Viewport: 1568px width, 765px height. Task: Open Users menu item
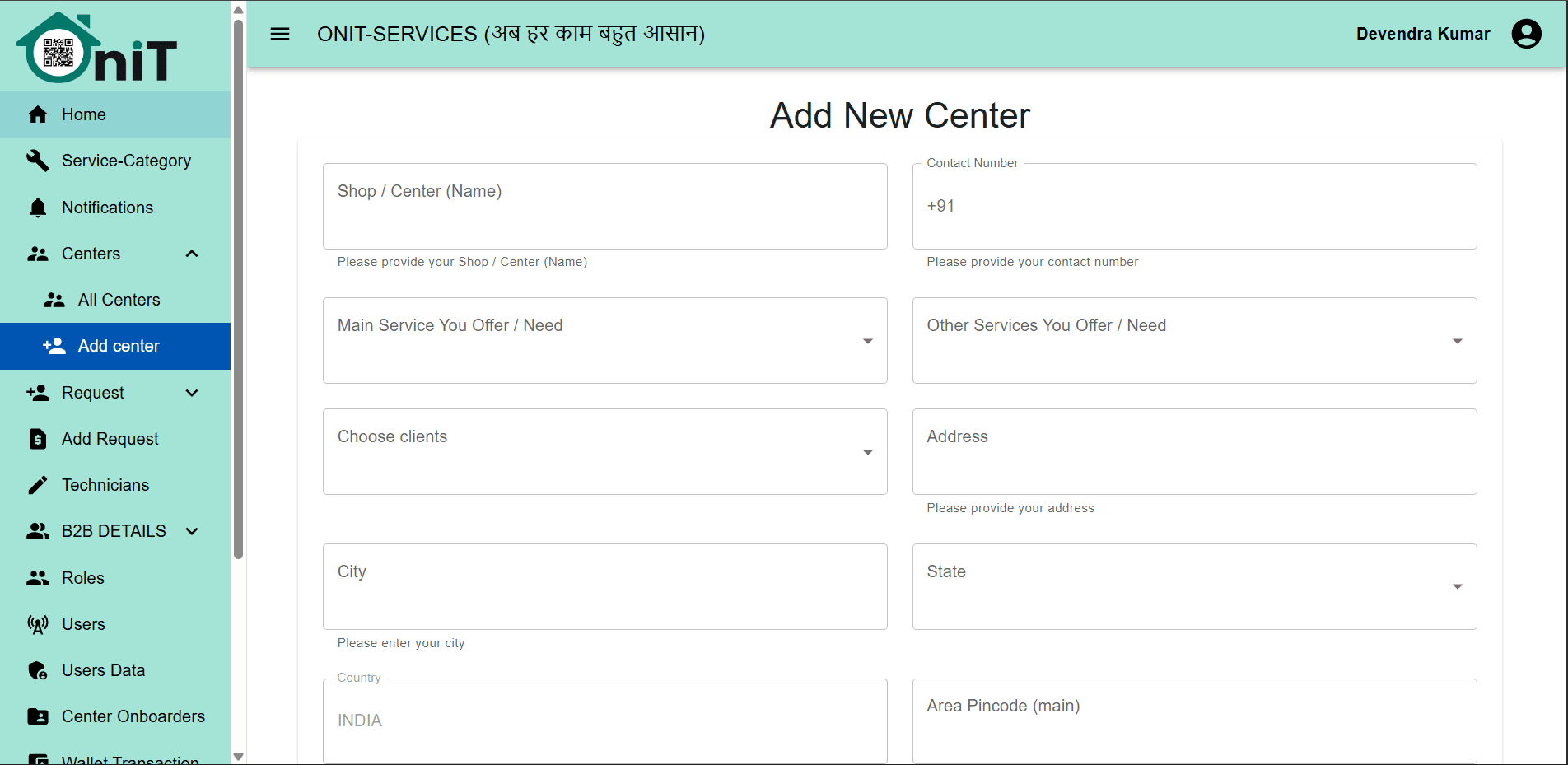[115, 624]
